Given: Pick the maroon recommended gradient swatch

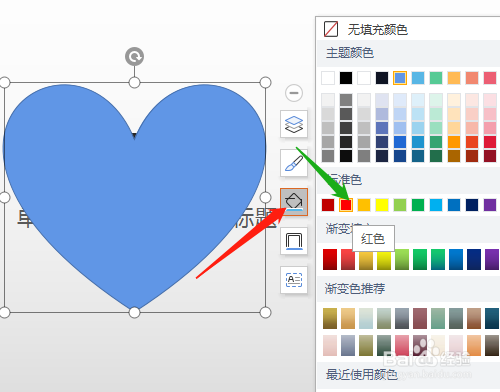Looking at the screenshot, I should (420, 319).
